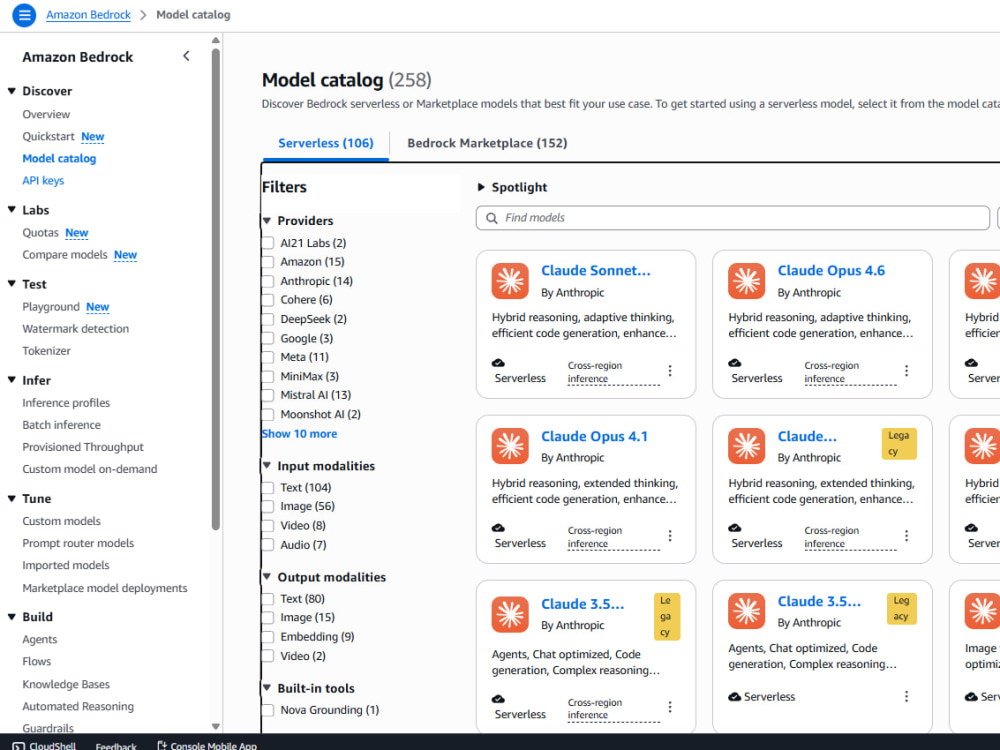Click Show 10 more providers link
Screen dimensions: 1000x750
pos(299,434)
